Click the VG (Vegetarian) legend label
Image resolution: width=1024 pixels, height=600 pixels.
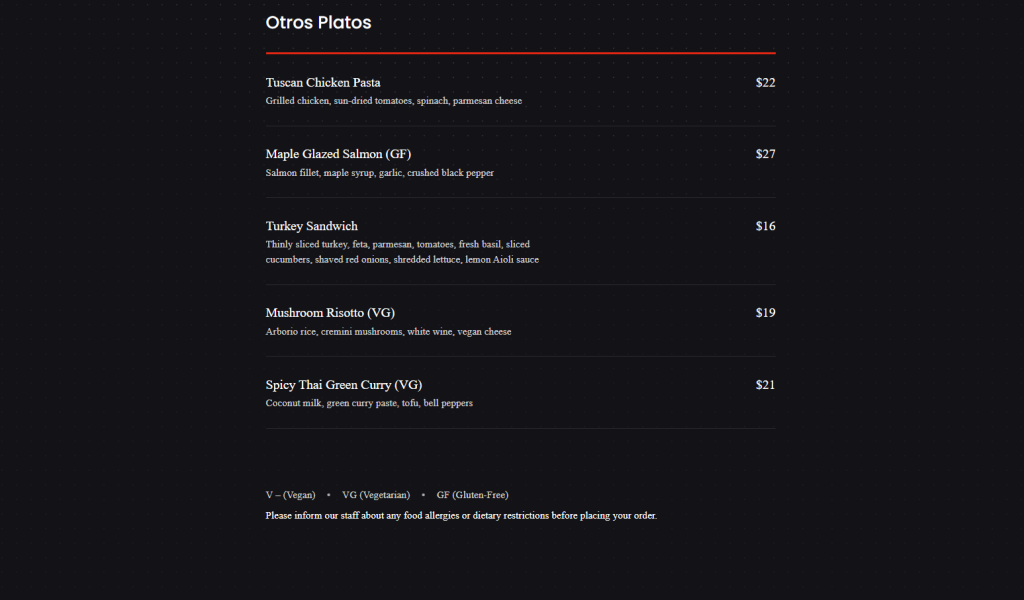(376, 495)
